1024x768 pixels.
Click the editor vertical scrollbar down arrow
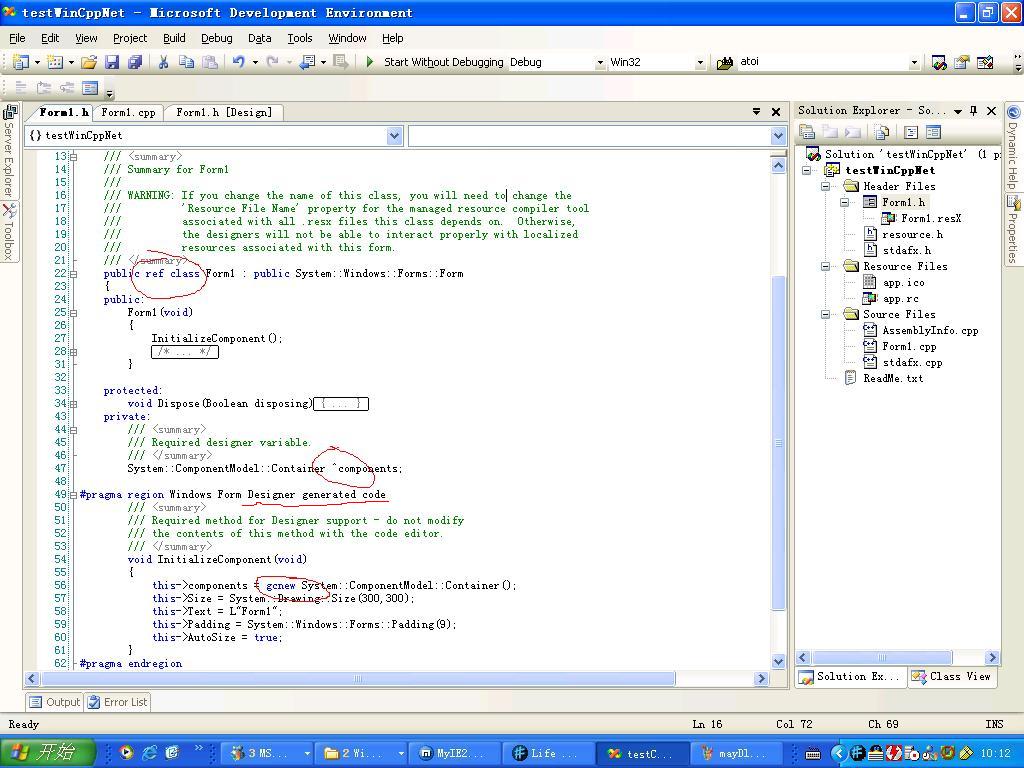pos(779,661)
